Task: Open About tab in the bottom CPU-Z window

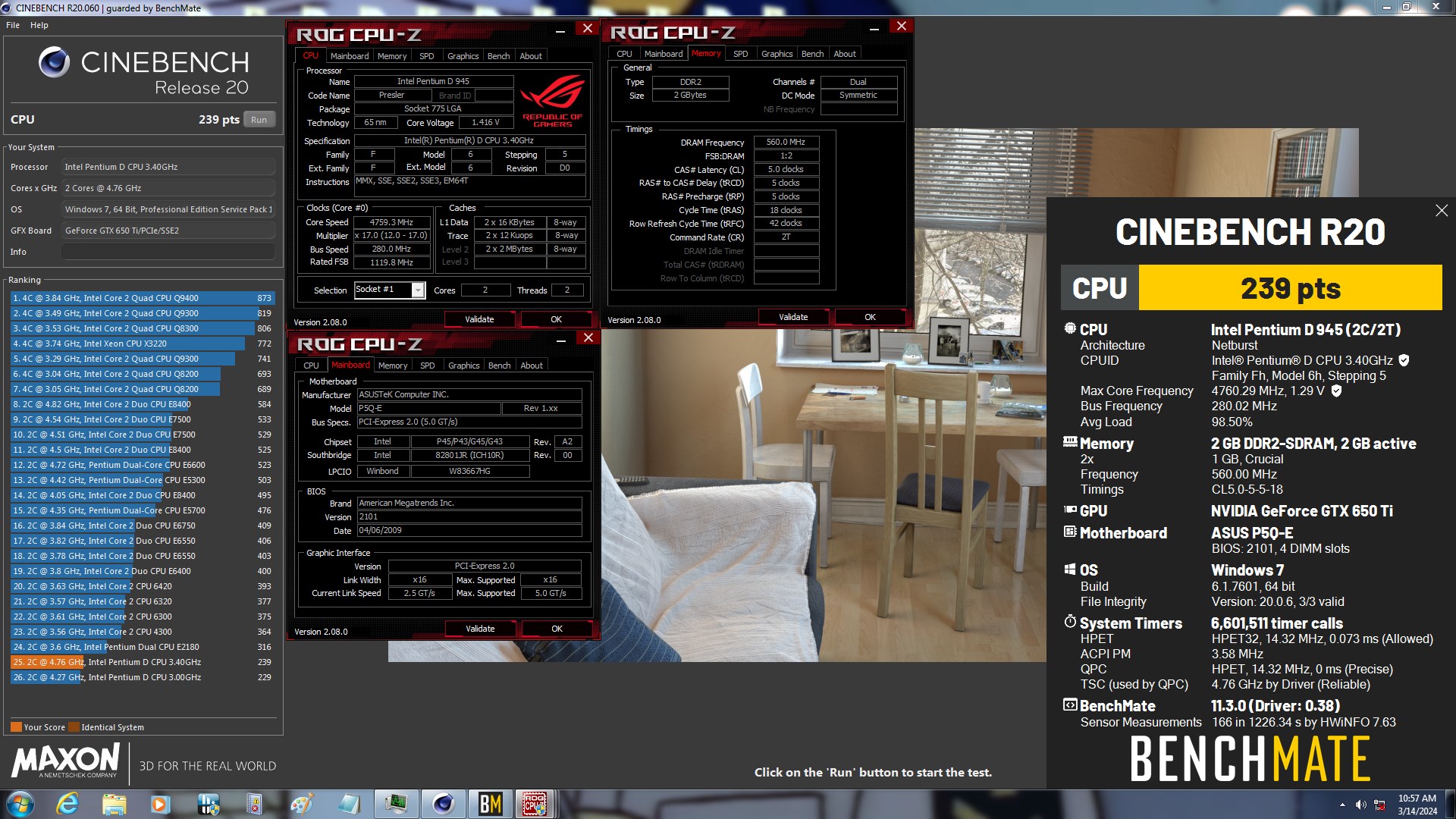Action: point(532,366)
